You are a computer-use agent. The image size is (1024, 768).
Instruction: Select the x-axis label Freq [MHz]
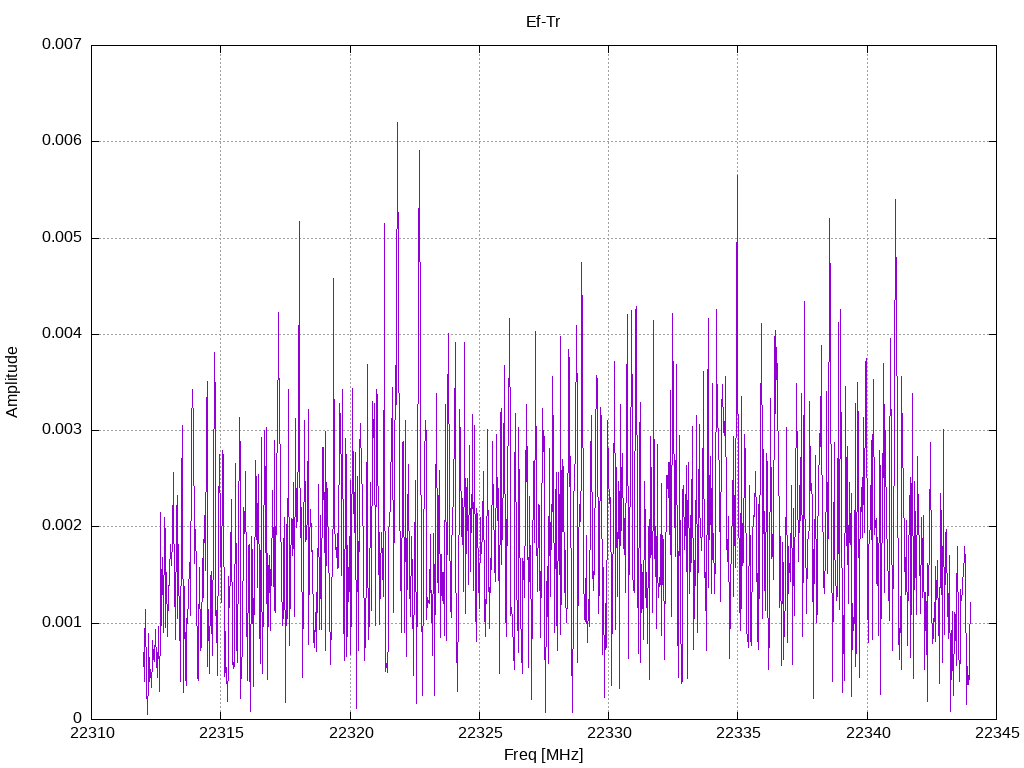point(543,755)
